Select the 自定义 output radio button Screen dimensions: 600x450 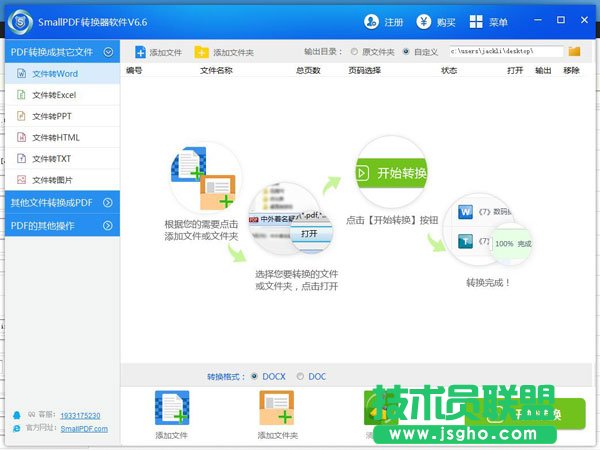(406, 51)
